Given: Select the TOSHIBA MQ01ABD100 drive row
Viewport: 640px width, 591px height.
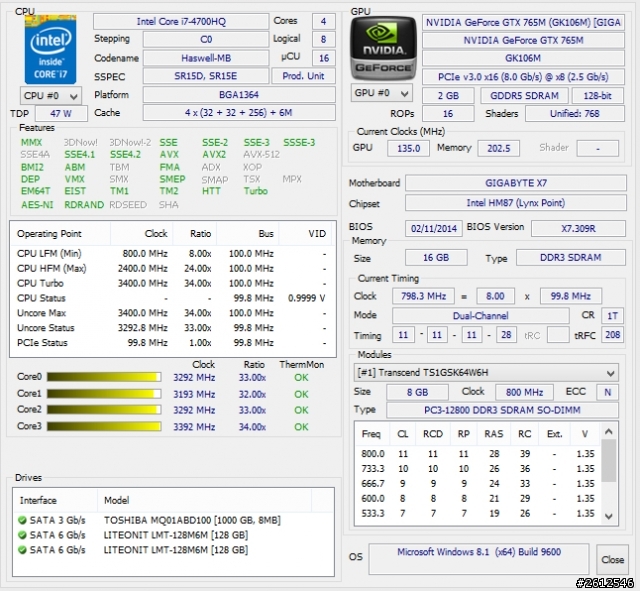Looking at the screenshot, I should click(173, 520).
